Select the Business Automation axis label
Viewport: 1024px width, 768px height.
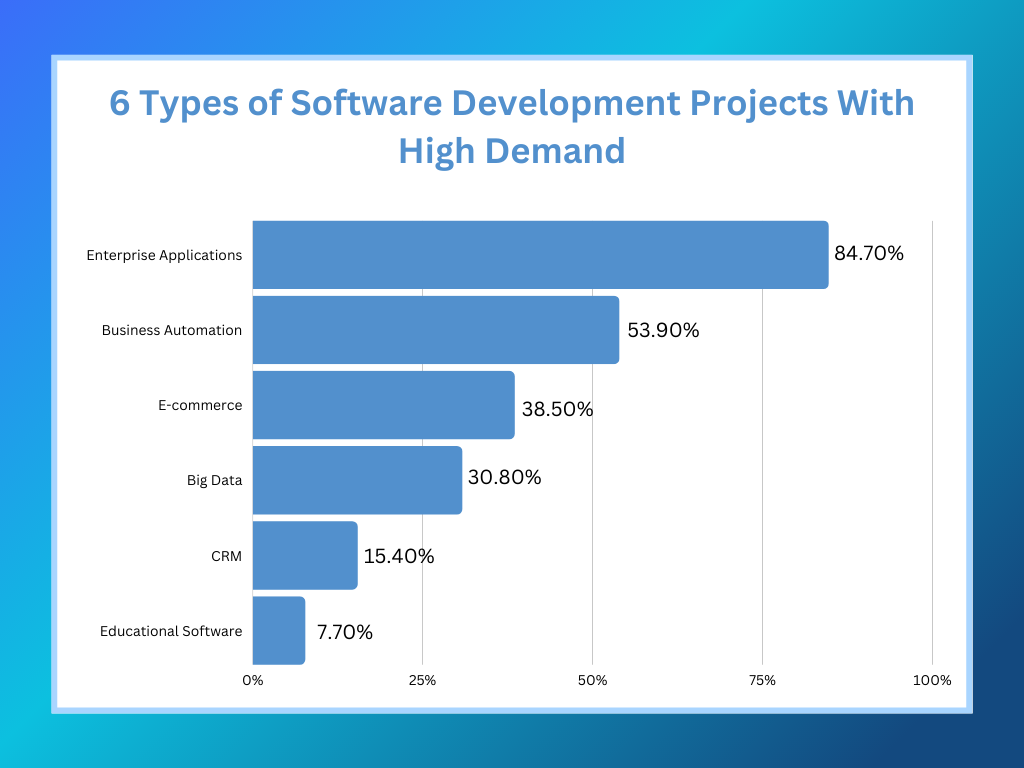[170, 330]
